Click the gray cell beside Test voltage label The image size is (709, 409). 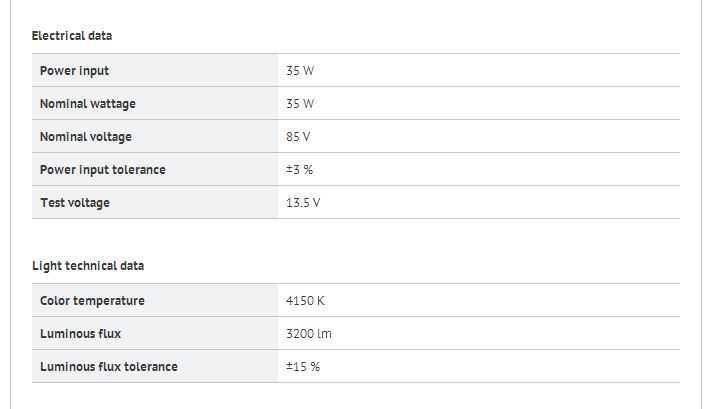(155, 202)
